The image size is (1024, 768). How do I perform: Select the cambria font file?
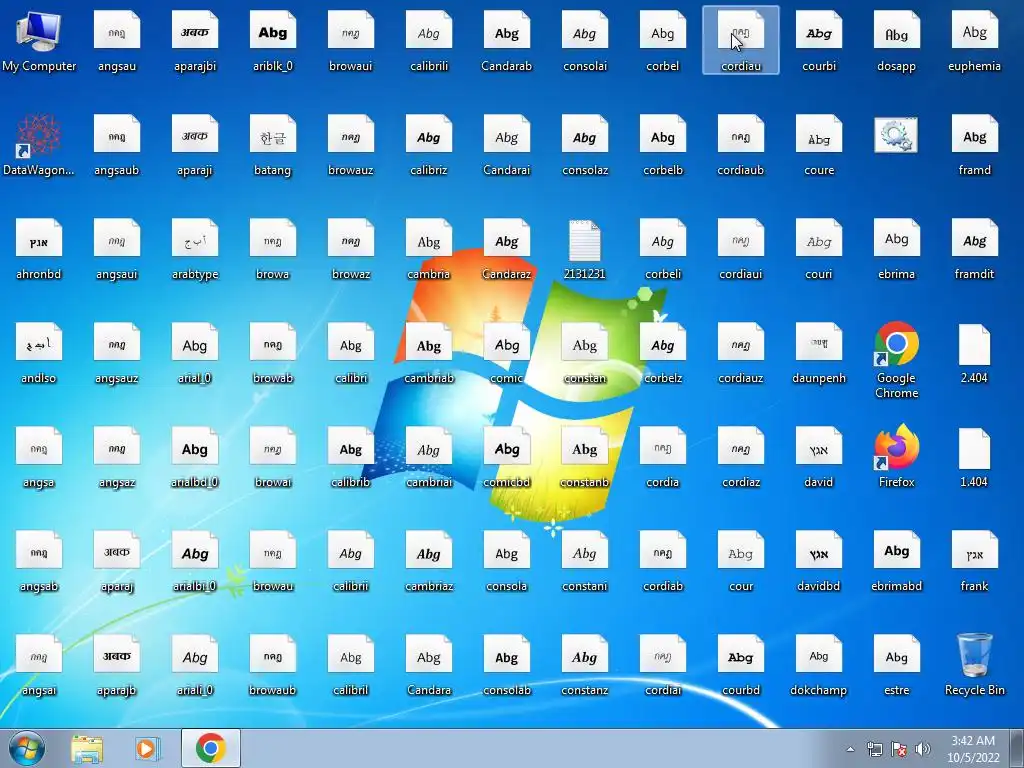[x=428, y=249]
